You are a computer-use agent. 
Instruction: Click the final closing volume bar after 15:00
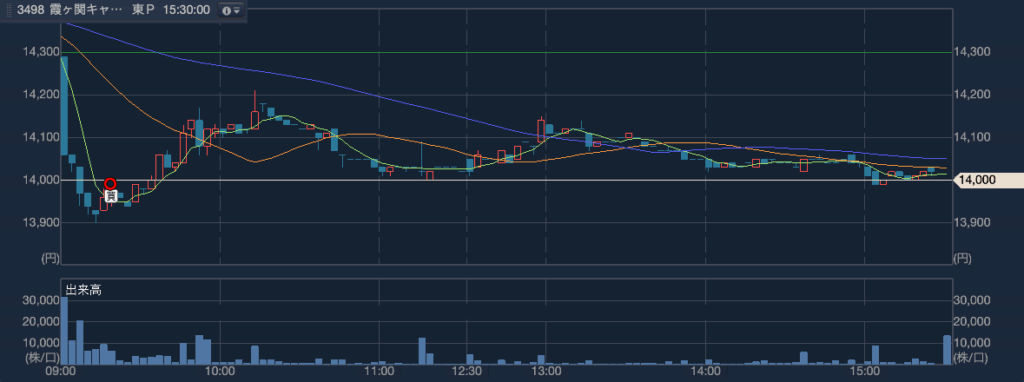(947, 350)
